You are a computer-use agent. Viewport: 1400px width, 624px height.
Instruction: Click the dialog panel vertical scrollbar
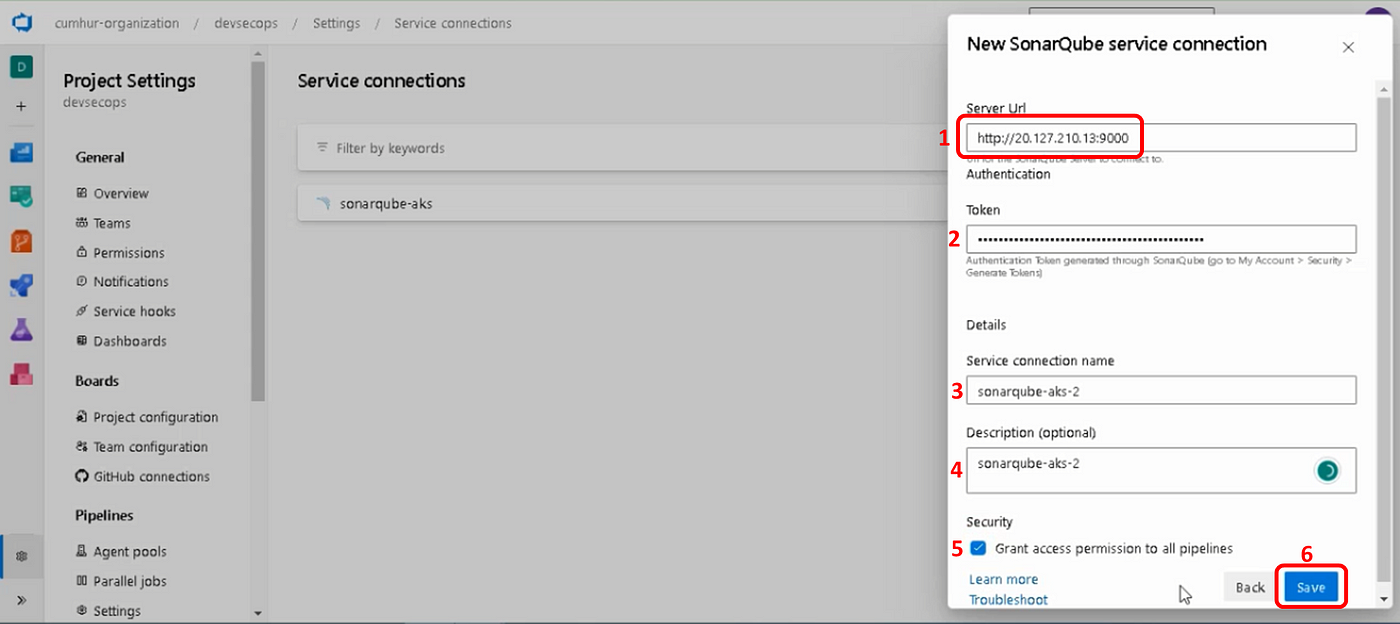coord(1384,340)
